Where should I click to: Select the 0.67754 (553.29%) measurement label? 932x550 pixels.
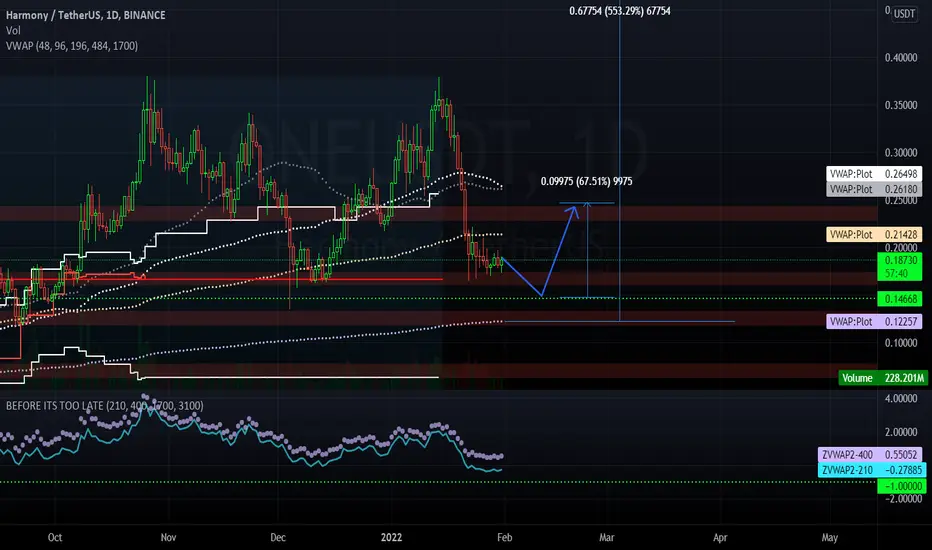[x=619, y=11]
